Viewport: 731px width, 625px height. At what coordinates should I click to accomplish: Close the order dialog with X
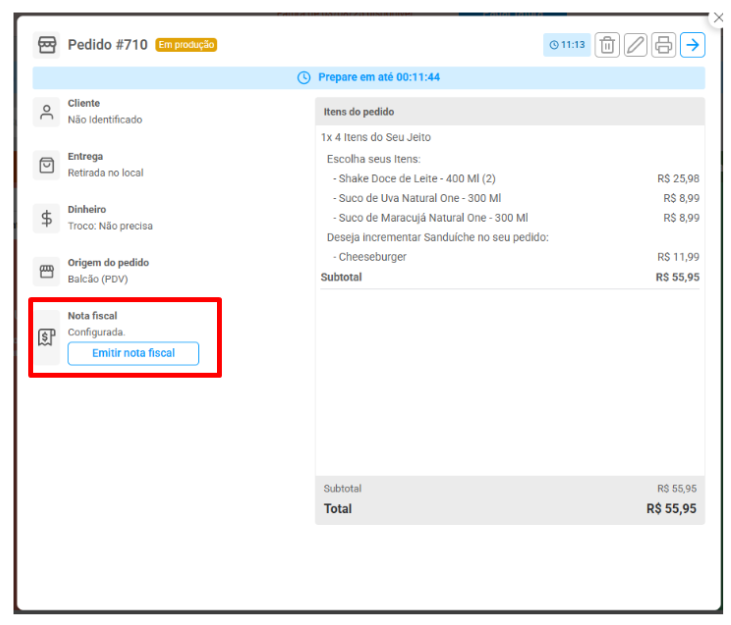click(718, 18)
